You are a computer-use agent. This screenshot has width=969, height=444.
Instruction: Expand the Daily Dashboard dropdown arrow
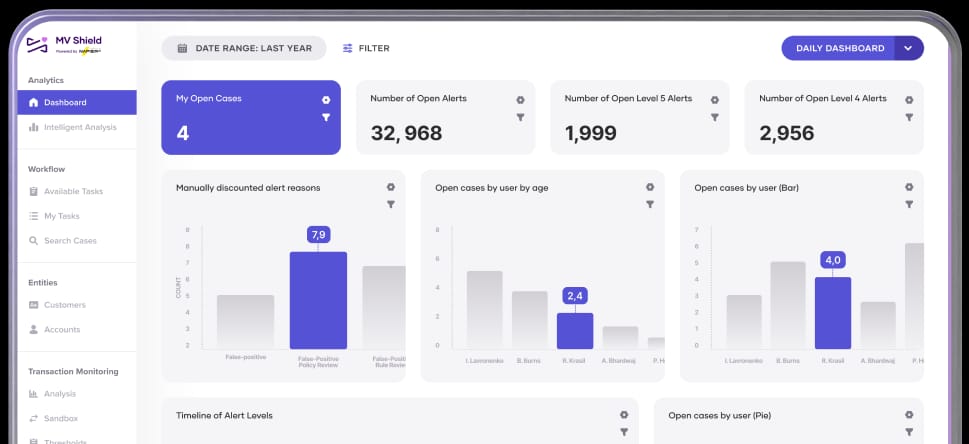tap(908, 48)
